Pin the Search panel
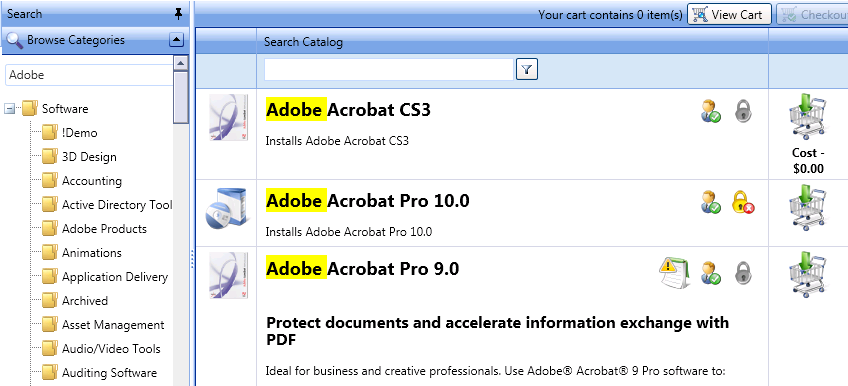Screen dimensions: 848x386 pyautogui.click(x=178, y=14)
